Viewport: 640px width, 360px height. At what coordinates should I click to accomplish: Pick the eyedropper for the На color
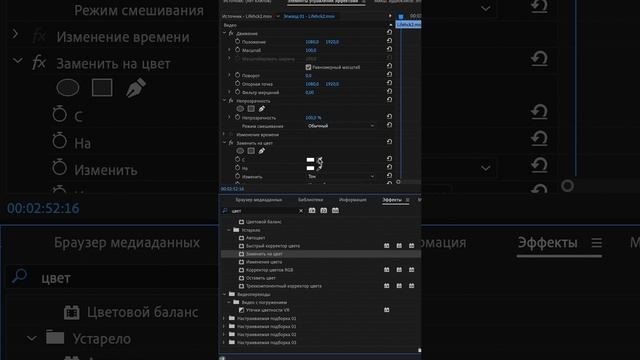[x=320, y=167]
